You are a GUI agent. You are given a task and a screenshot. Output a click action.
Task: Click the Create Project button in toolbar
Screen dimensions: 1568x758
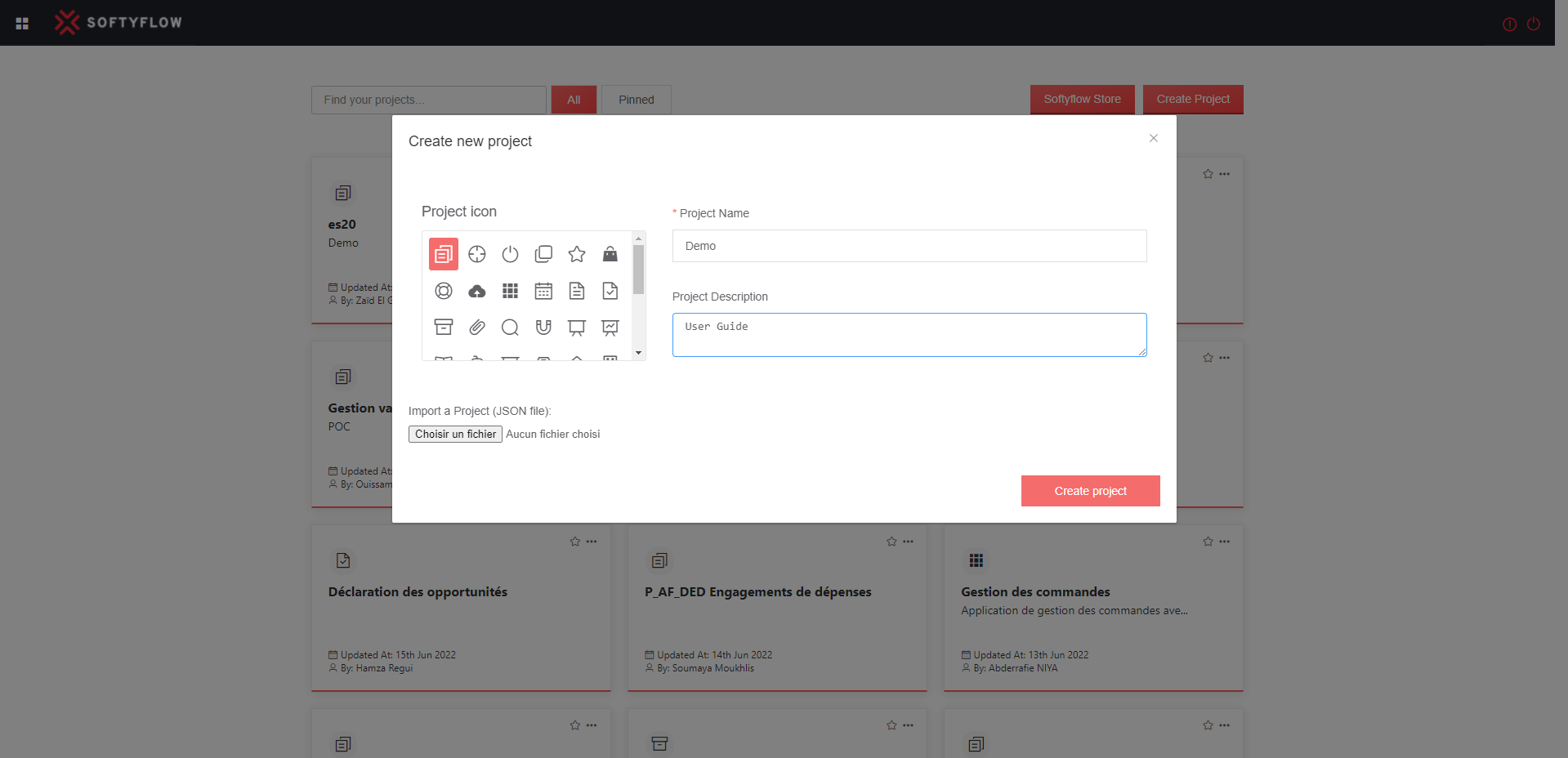click(x=1193, y=99)
